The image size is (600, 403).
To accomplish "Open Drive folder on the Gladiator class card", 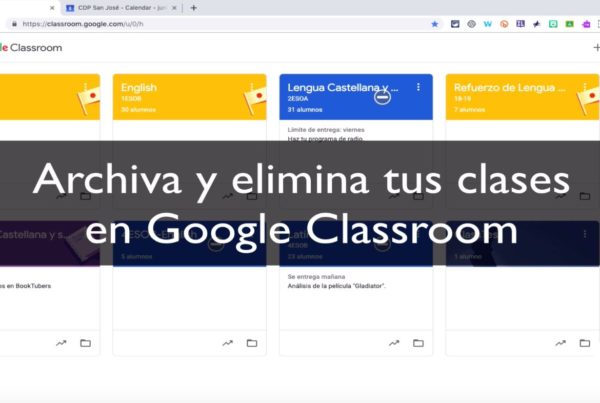I will [x=418, y=343].
